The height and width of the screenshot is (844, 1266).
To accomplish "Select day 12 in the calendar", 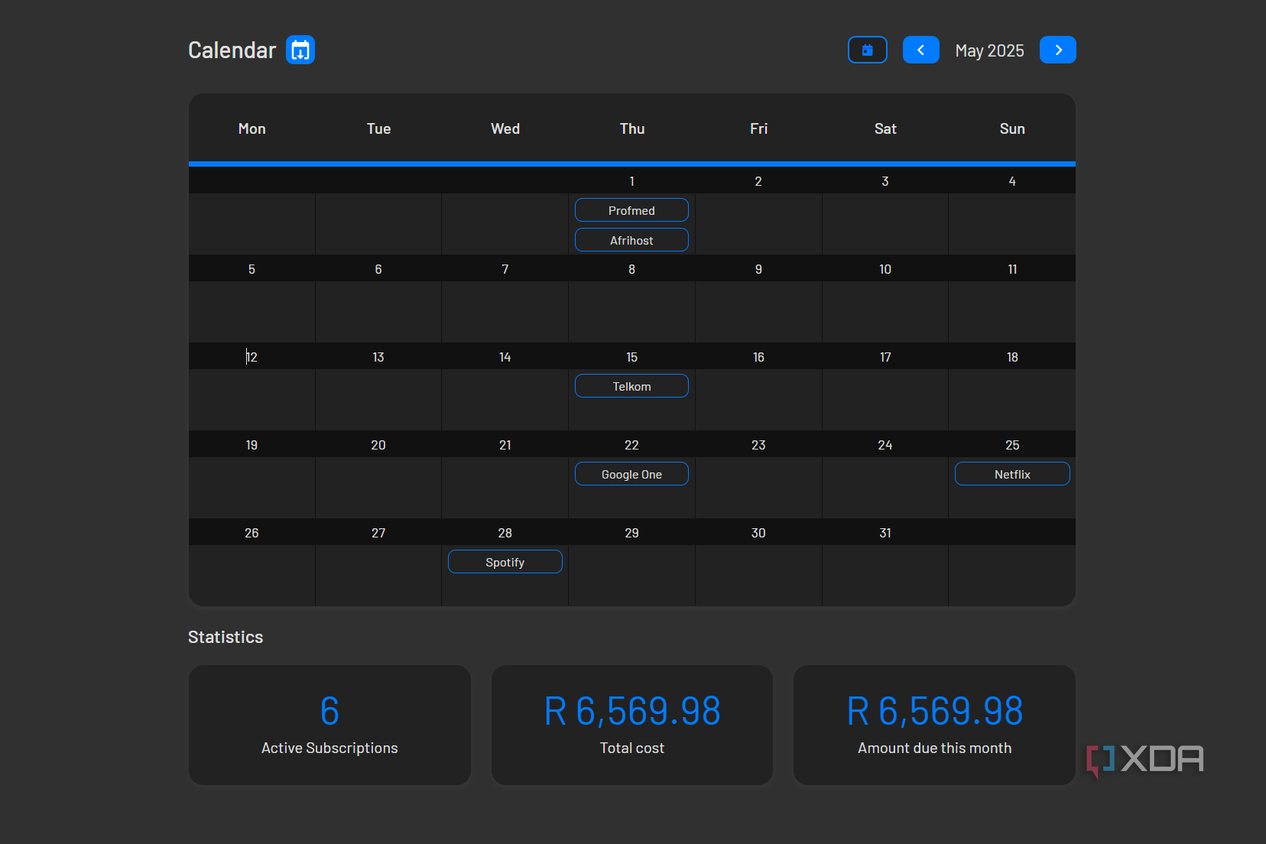I will click(x=251, y=357).
